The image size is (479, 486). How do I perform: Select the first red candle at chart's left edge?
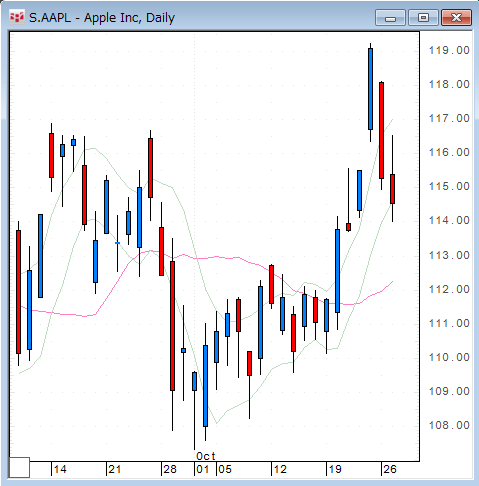point(18,292)
